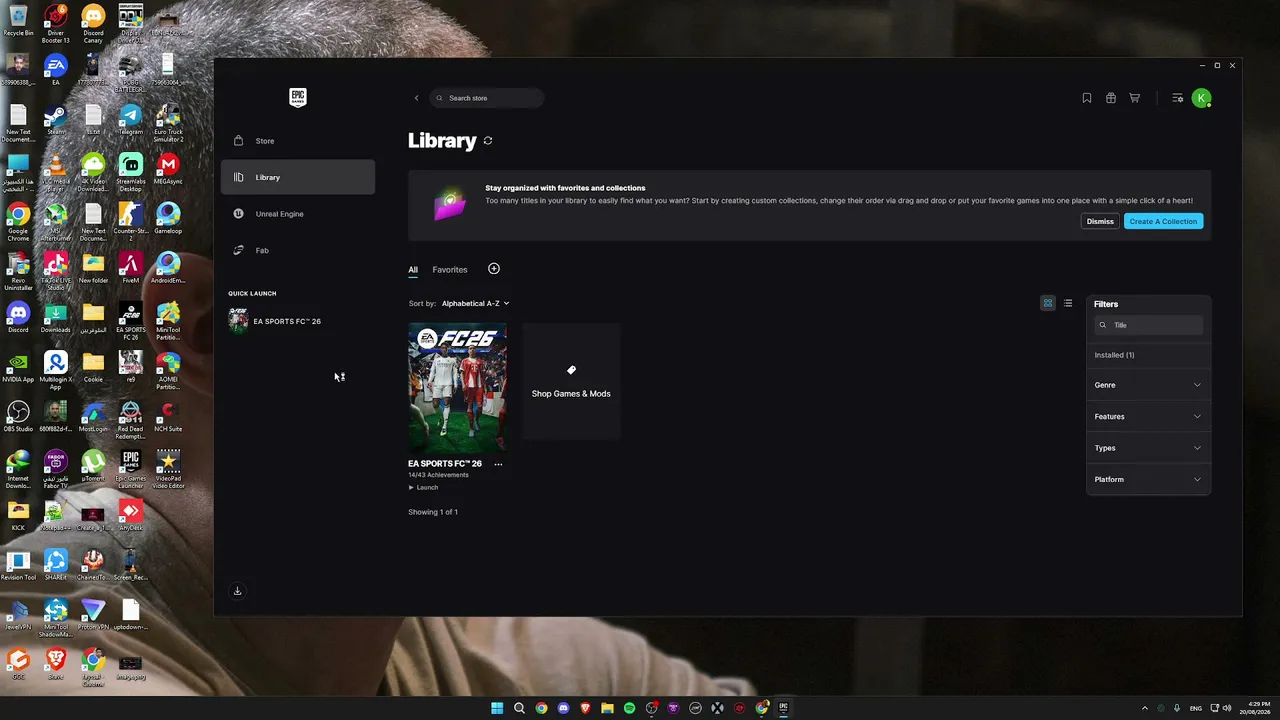Open the shopping cart
This screenshot has width=1280, height=720.
click(1135, 98)
